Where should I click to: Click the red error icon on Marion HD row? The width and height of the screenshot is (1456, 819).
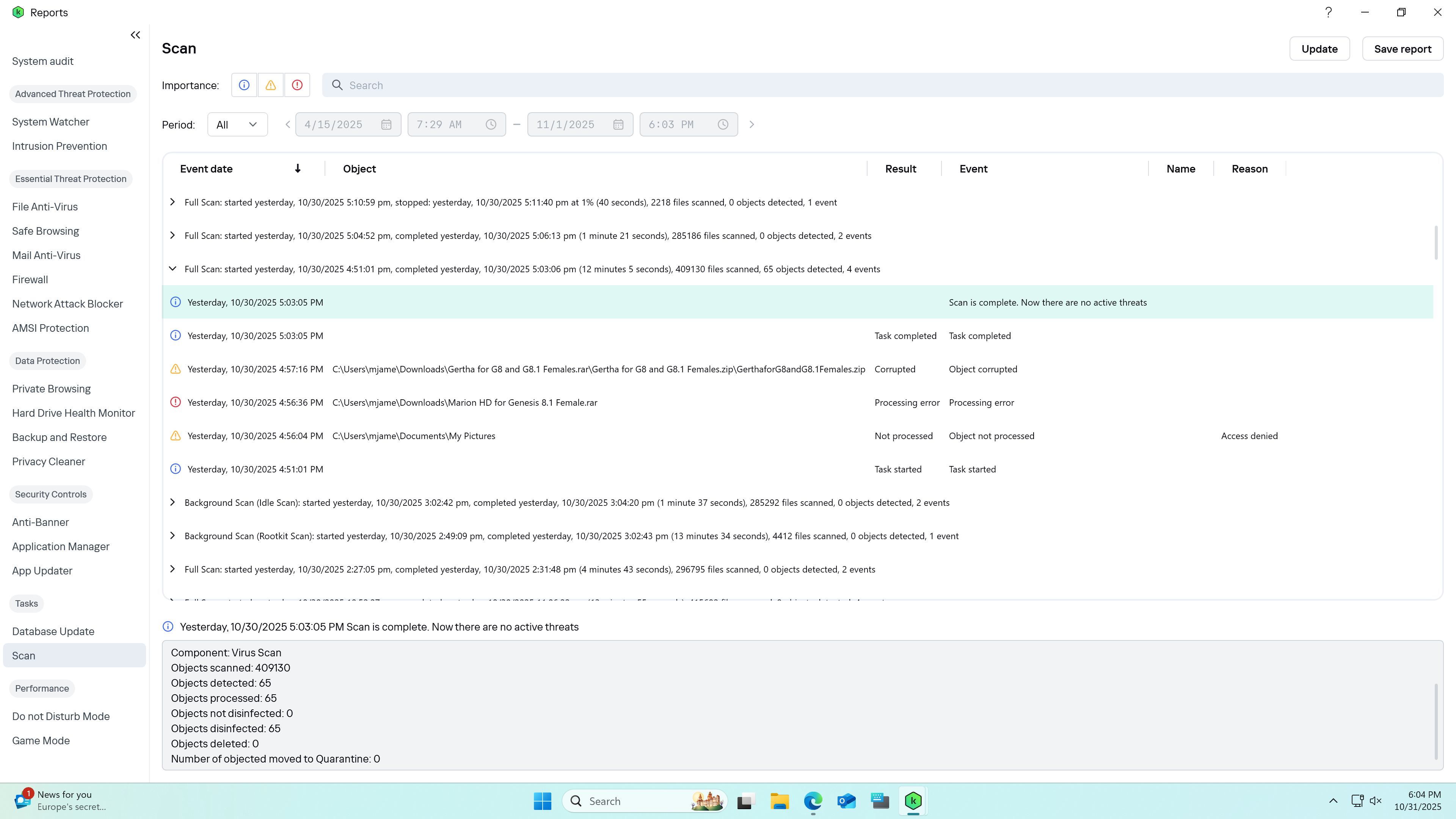coord(176,402)
